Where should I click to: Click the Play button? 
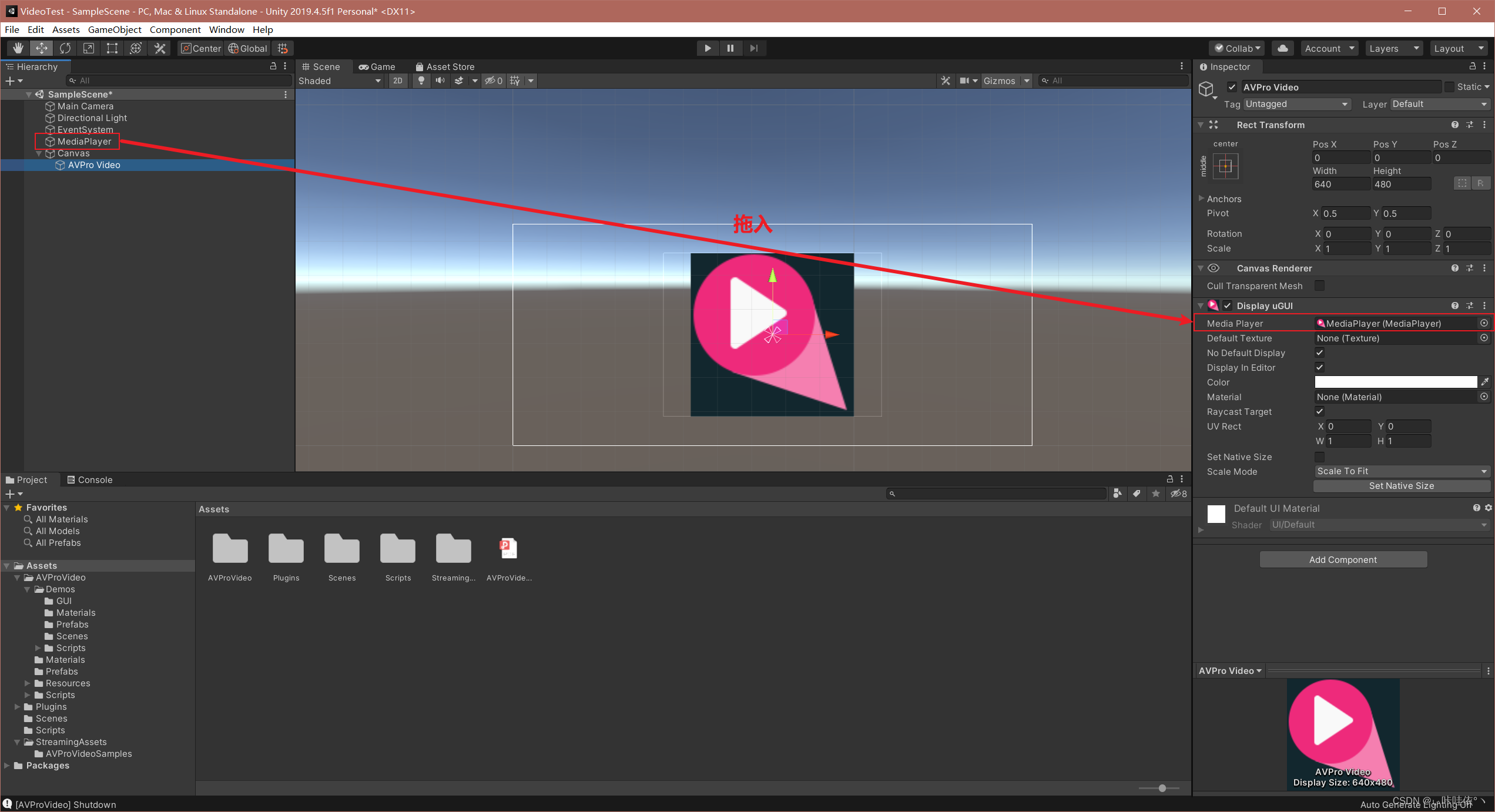tap(708, 48)
